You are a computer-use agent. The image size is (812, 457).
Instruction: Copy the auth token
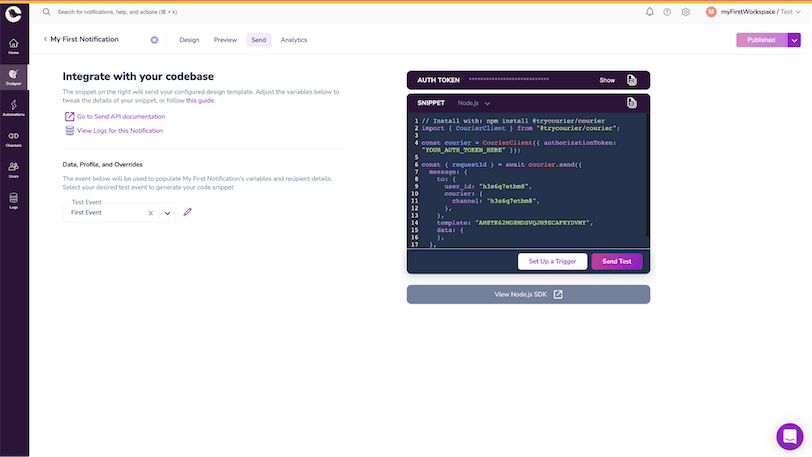pyautogui.click(x=631, y=80)
